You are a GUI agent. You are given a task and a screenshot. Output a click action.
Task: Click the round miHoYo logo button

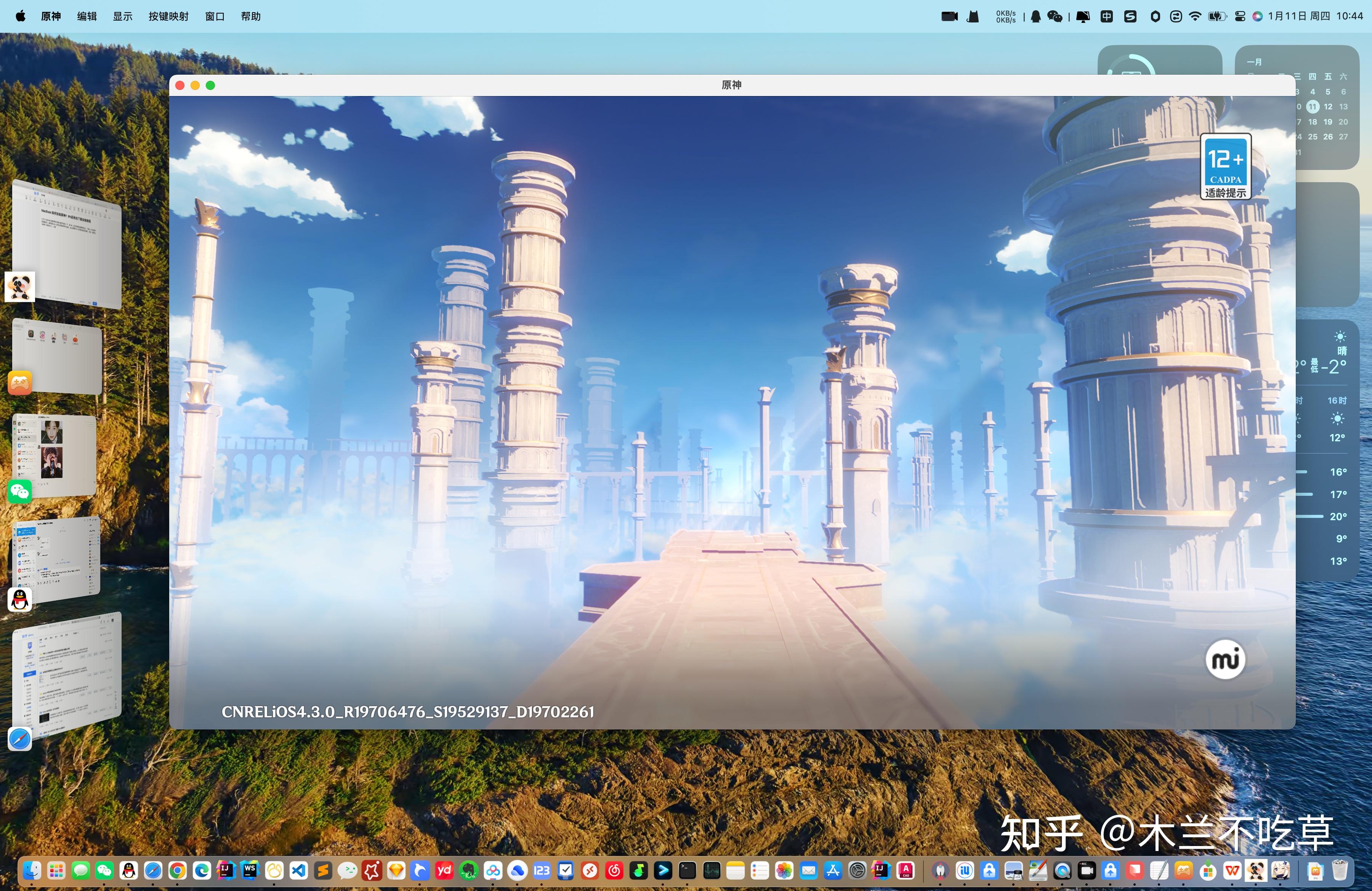click(x=1225, y=659)
